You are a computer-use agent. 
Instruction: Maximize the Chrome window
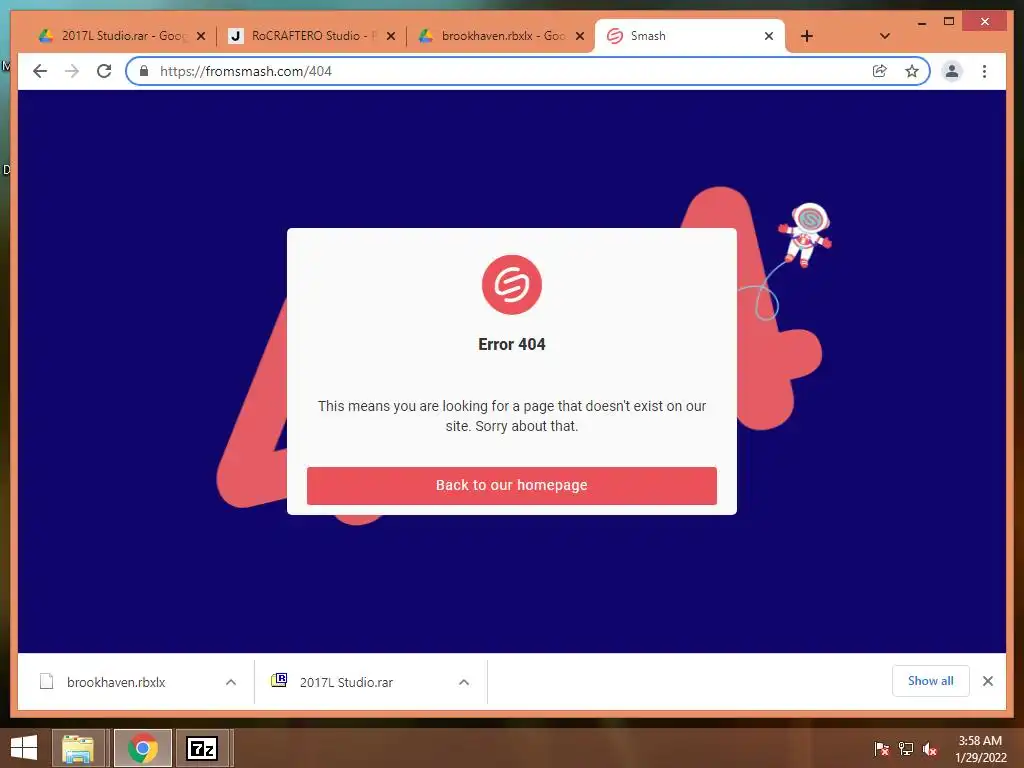point(949,22)
